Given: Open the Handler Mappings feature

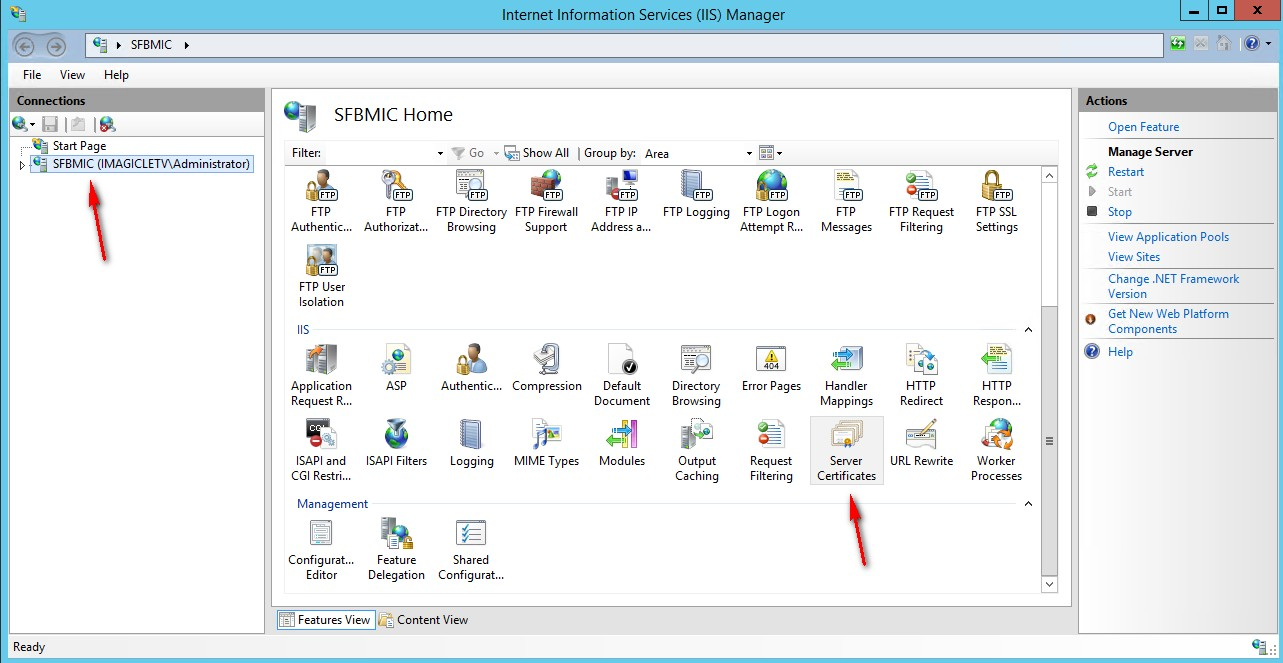Looking at the screenshot, I should 846,375.
